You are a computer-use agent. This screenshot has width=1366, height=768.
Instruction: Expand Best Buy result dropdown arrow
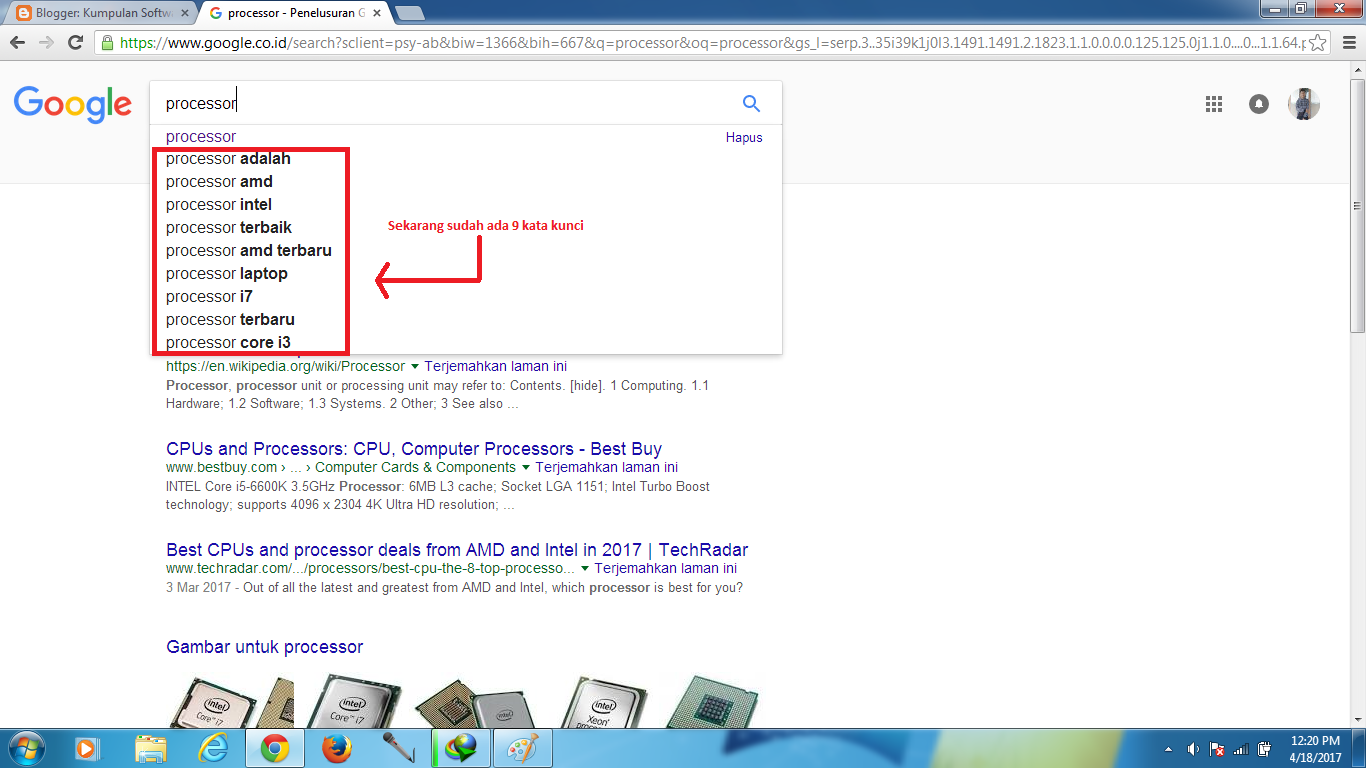click(526, 468)
